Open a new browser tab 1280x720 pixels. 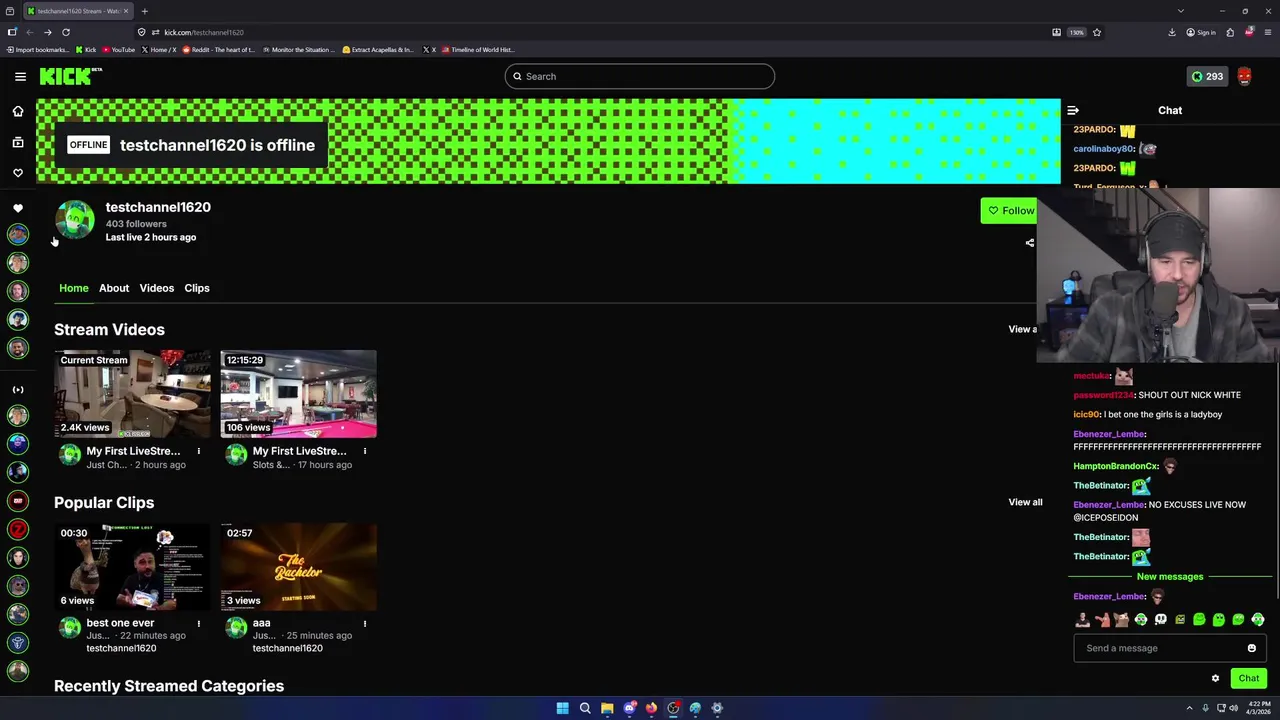pos(144,11)
